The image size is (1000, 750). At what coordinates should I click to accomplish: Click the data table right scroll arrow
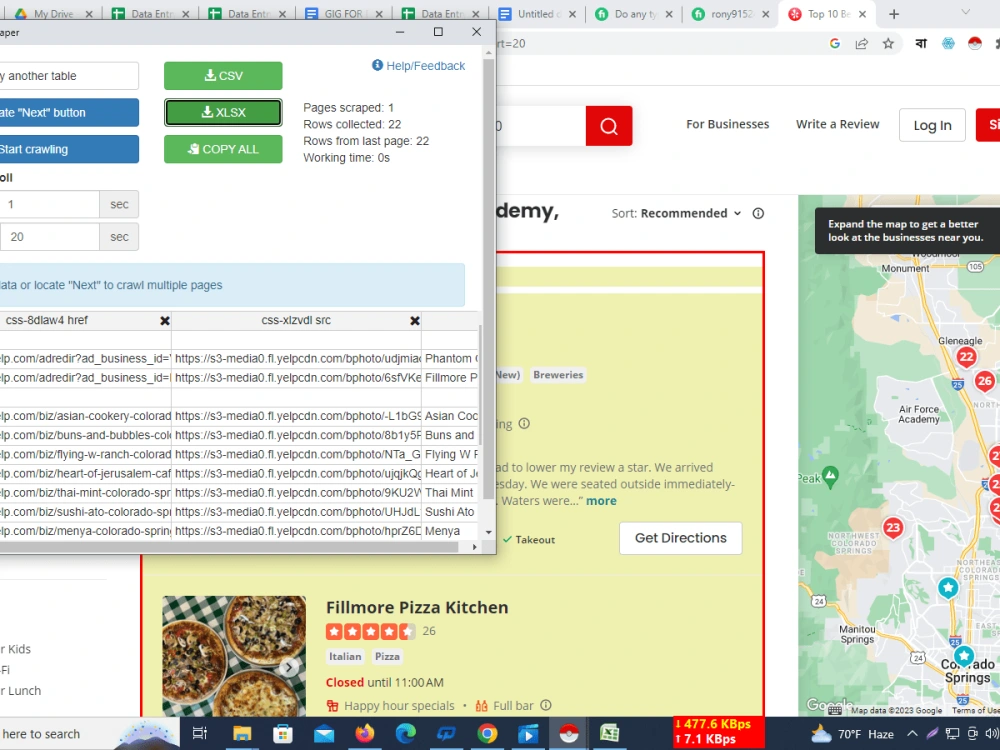(x=474, y=547)
